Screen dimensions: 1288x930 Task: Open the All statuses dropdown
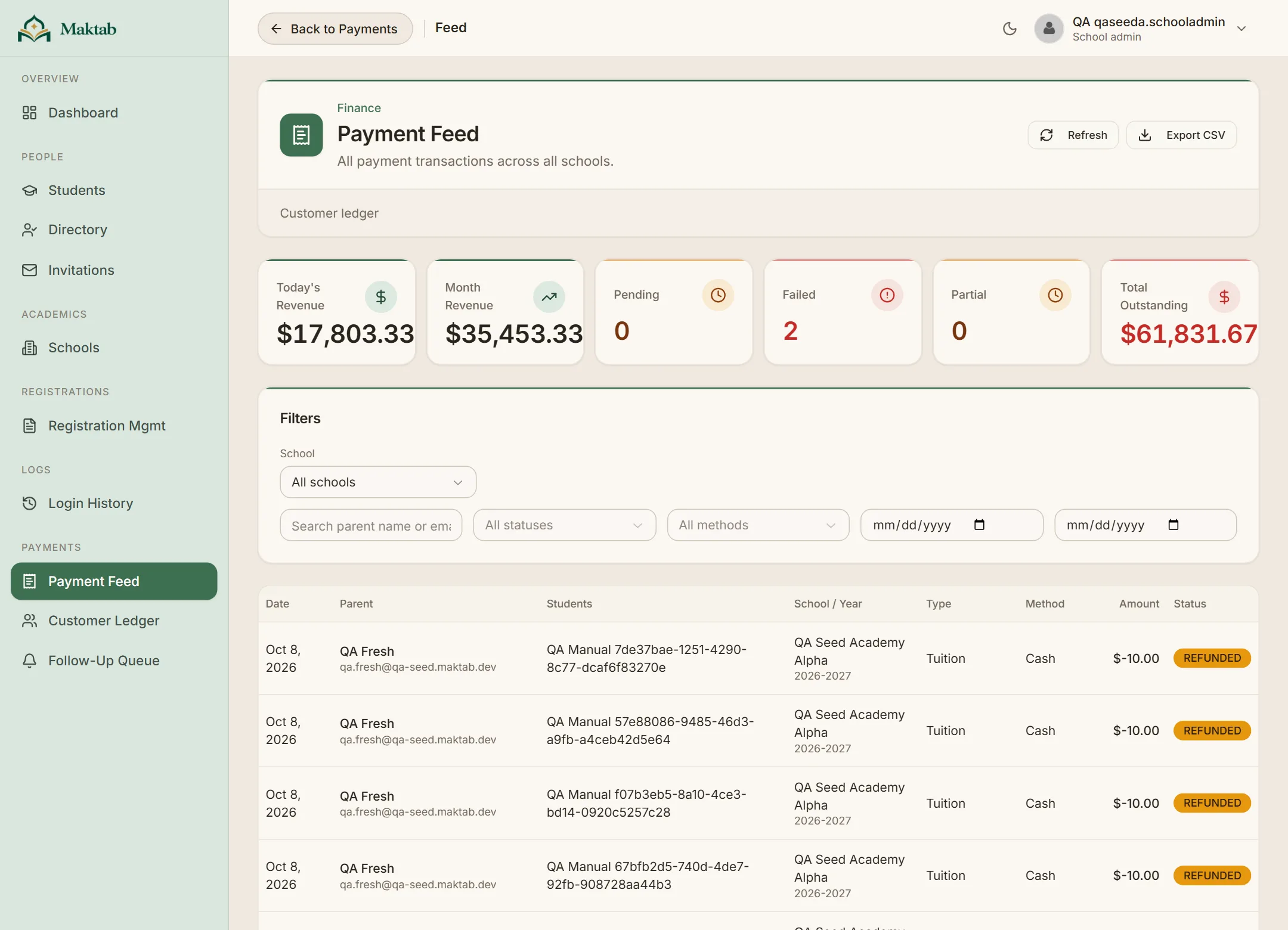tap(565, 525)
